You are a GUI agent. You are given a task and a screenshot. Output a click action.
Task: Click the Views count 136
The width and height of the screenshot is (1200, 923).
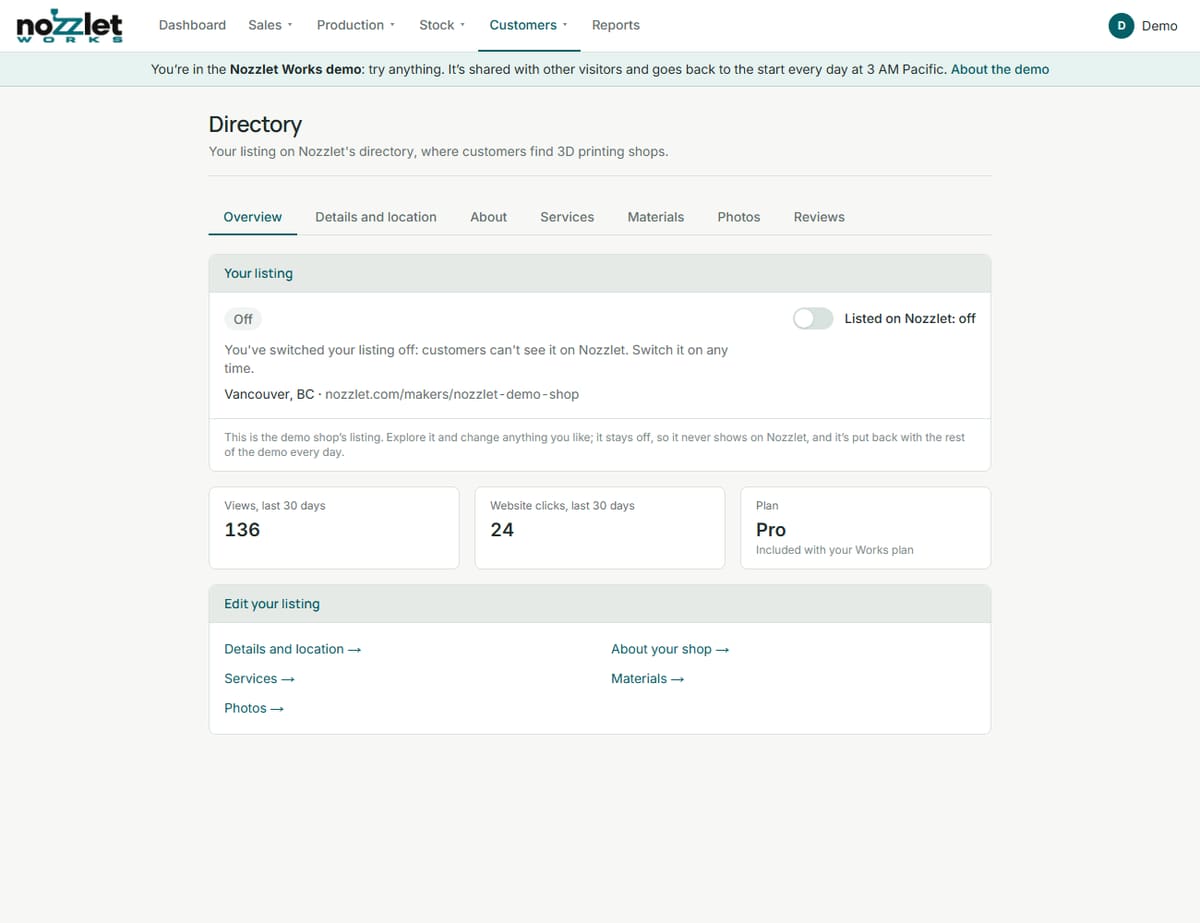(x=242, y=530)
